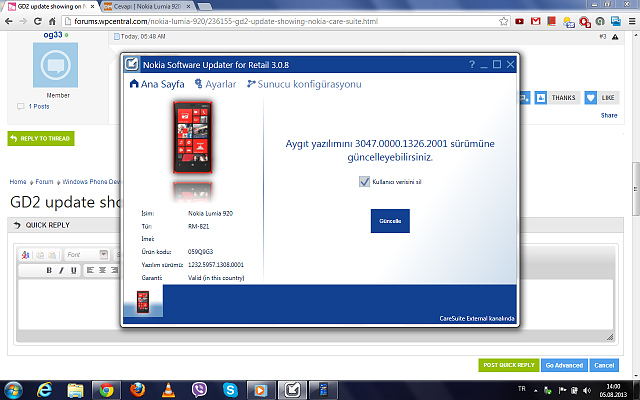Select Lumia device thumbnail in bottom bar

(143, 302)
